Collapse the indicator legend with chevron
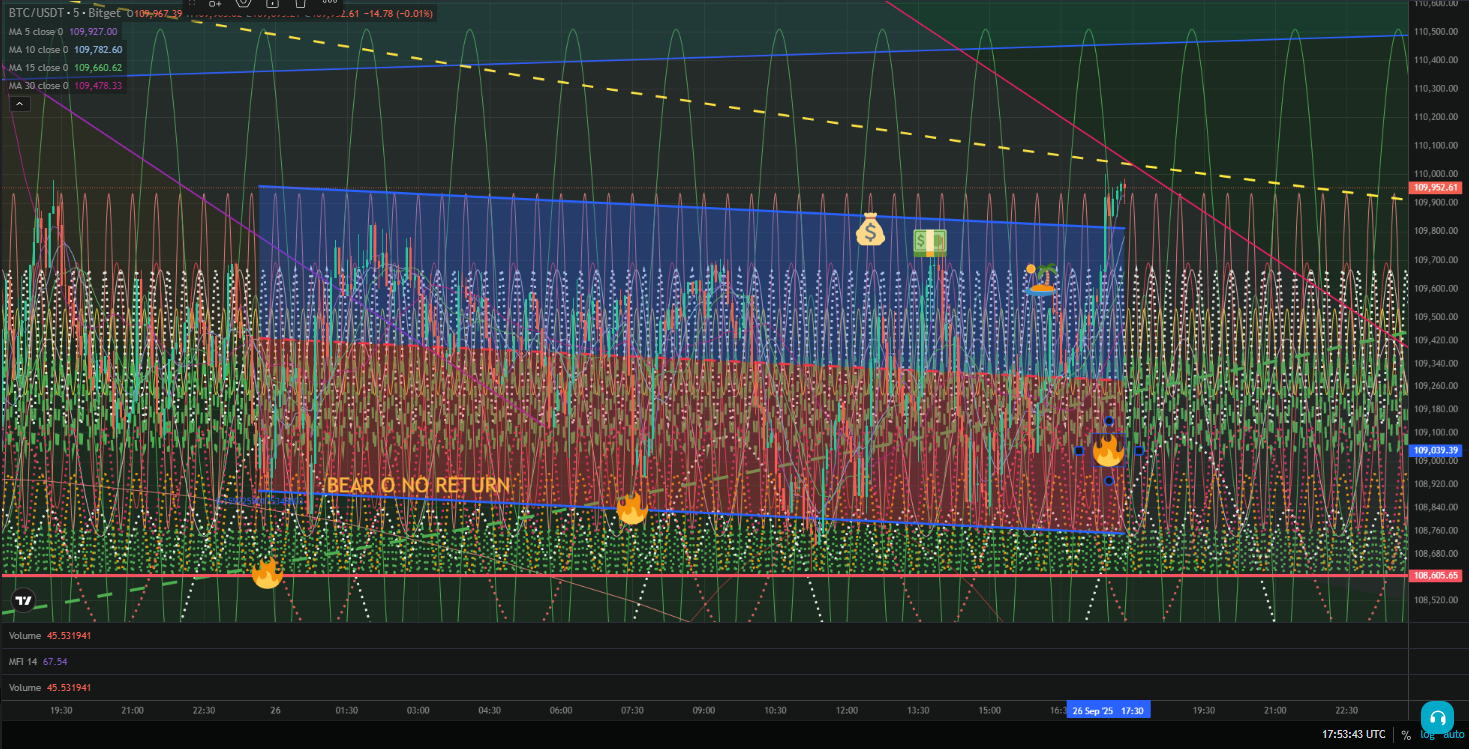This screenshot has height=749, width=1469. pyautogui.click(x=18, y=103)
